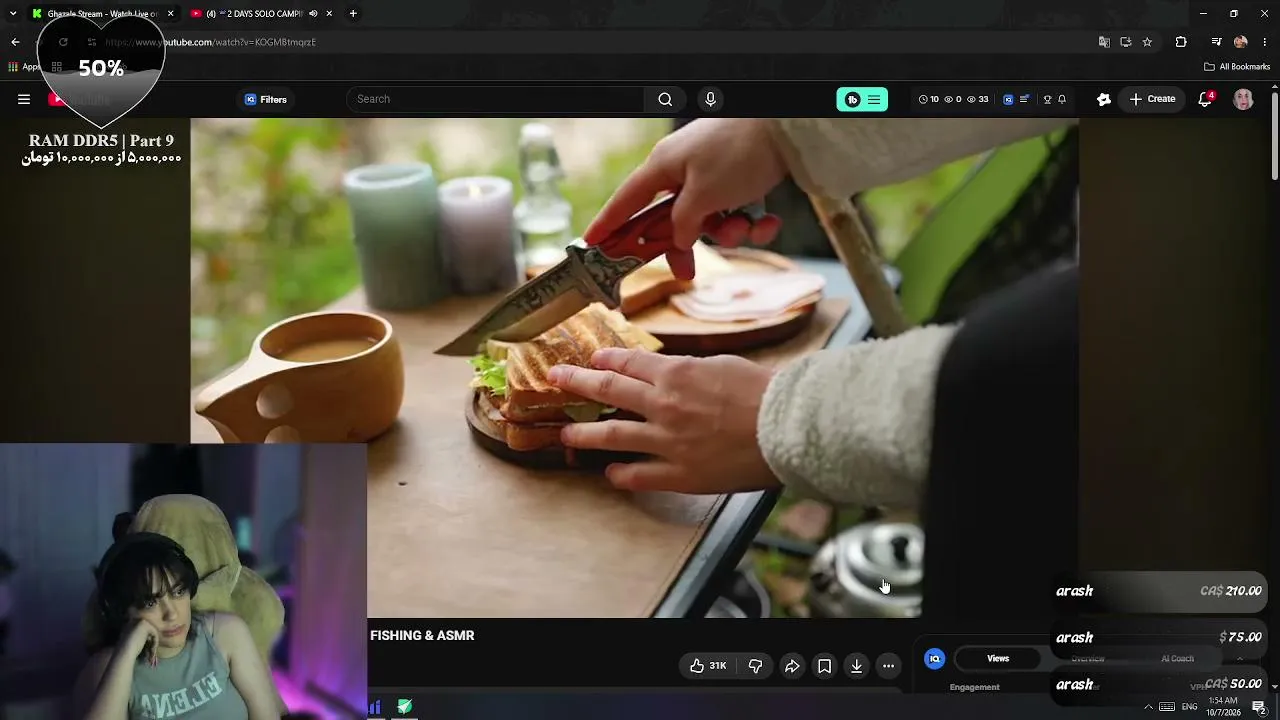Start voice search with microphone icon
Screen dimensions: 1280x720
coord(710,99)
